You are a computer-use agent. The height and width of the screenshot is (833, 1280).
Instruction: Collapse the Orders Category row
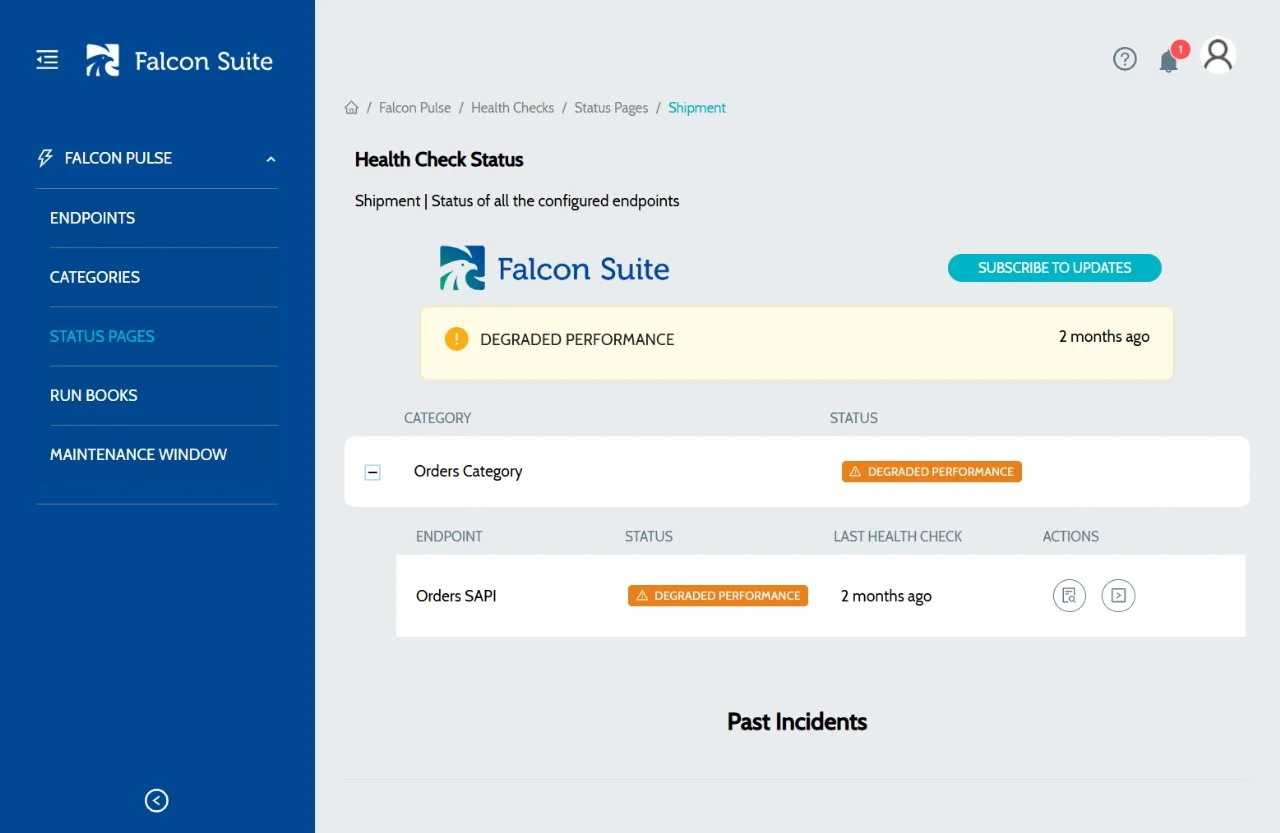coord(372,471)
